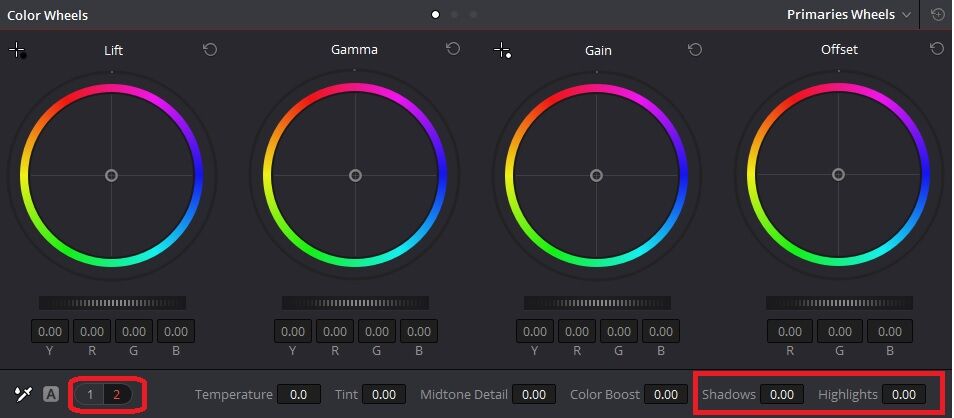Reset the Gain color wheel

click(695, 49)
